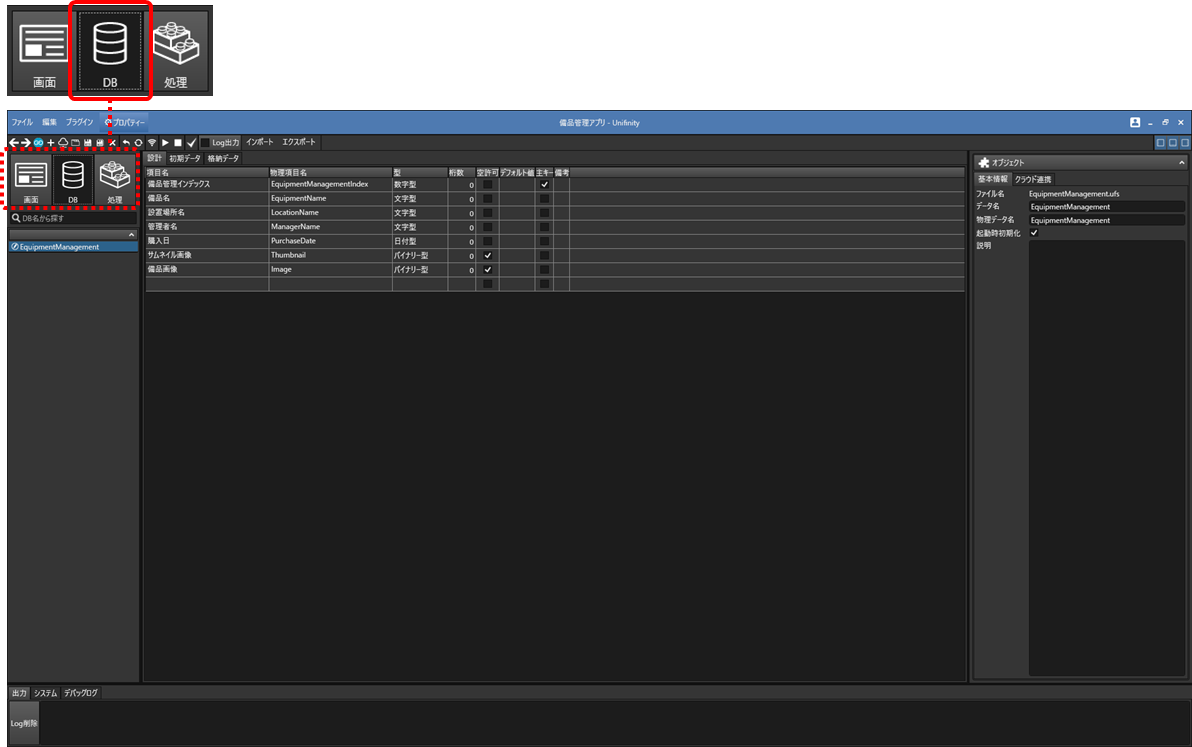Viewport: 1192px width, 747px height.
Task: Click the leftmost panel layout square icon
Action: pyautogui.click(x=1160, y=142)
